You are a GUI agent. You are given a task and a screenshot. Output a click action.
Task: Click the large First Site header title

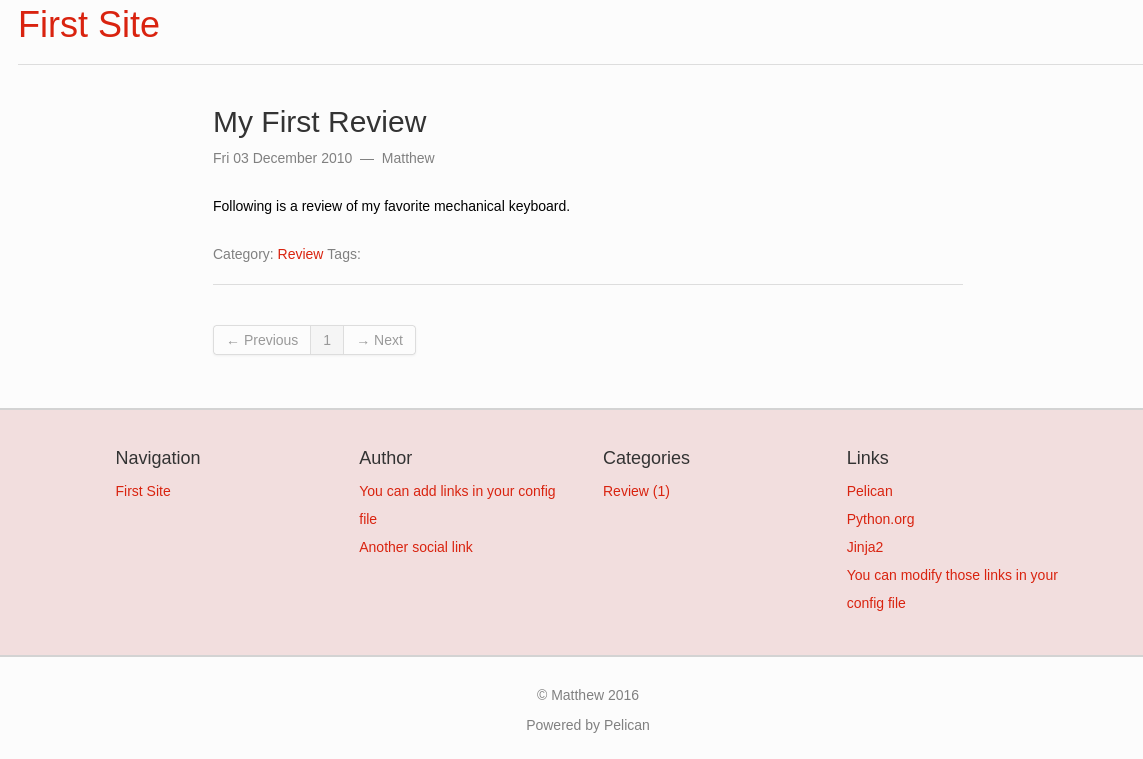[x=89, y=25]
